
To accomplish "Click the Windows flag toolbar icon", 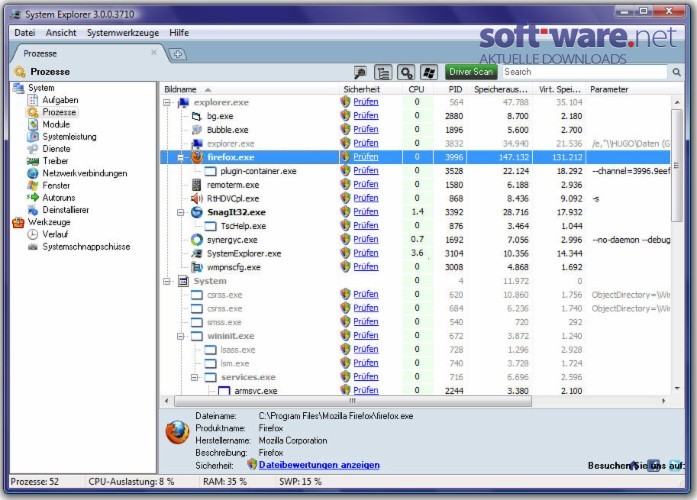I will 429,72.
